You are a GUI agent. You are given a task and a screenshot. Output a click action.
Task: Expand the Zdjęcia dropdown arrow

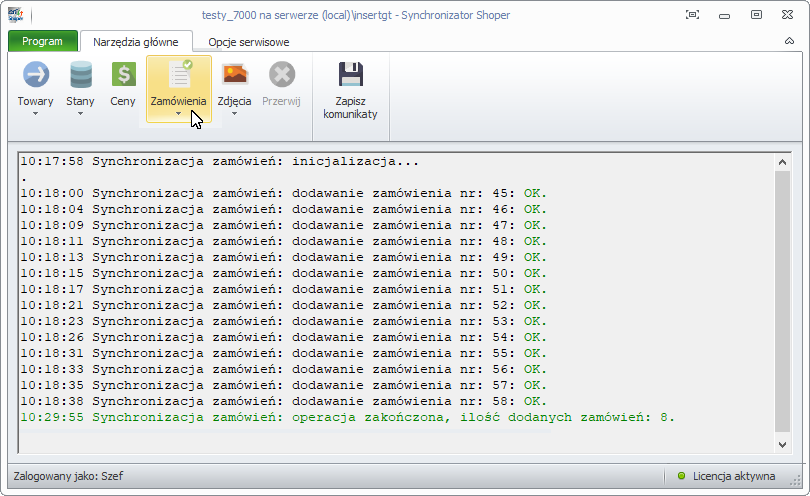tap(234, 114)
